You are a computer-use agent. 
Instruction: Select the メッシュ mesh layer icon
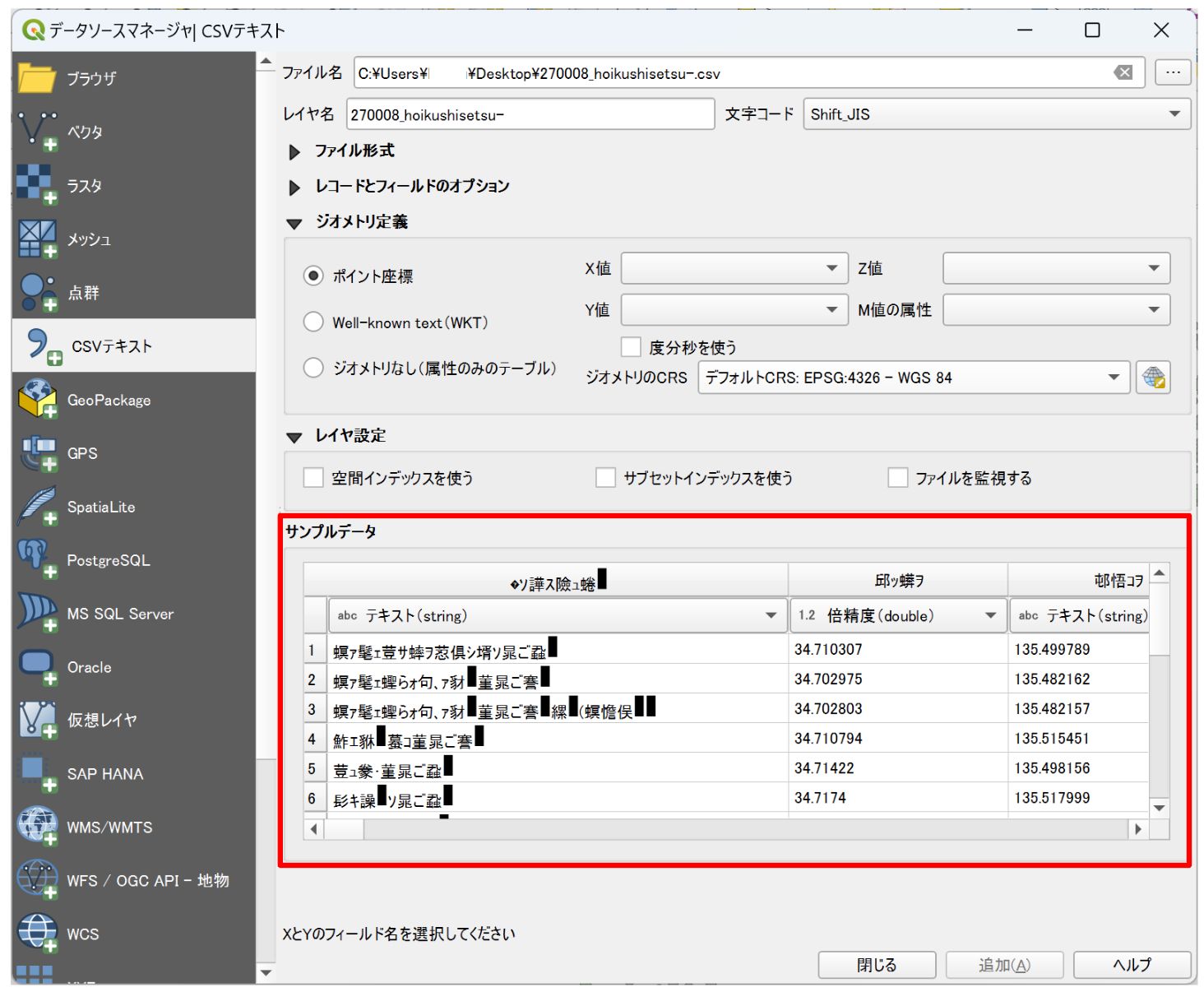(37, 239)
